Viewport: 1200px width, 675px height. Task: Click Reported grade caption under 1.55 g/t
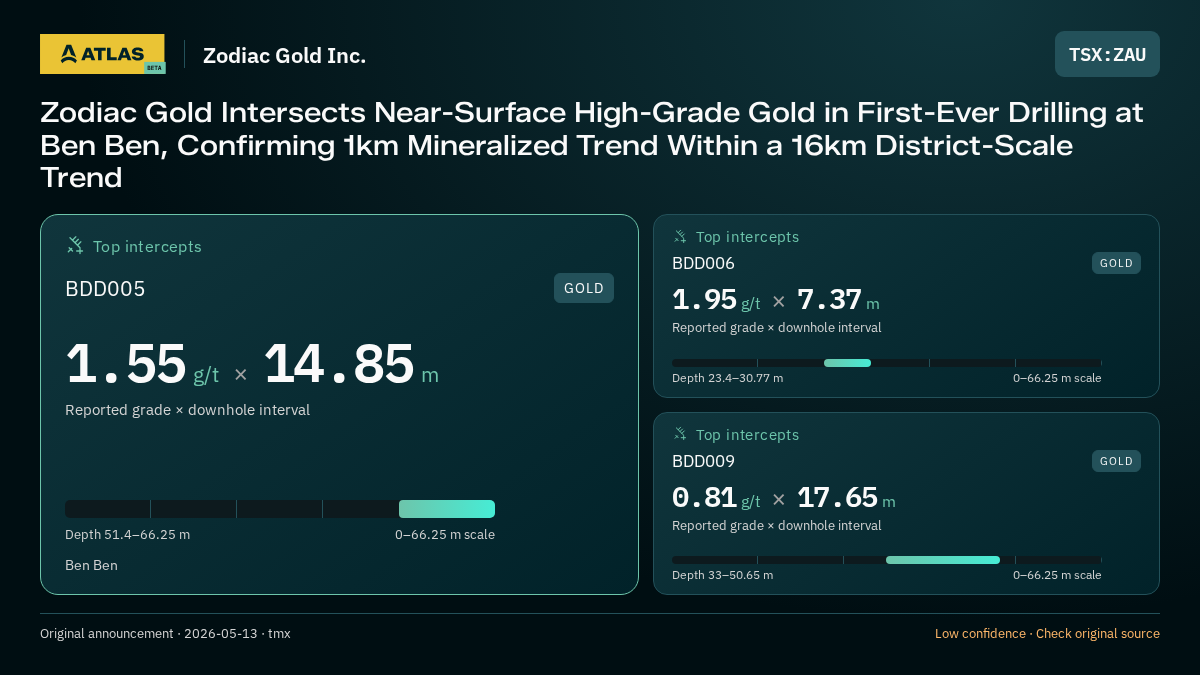coord(187,410)
